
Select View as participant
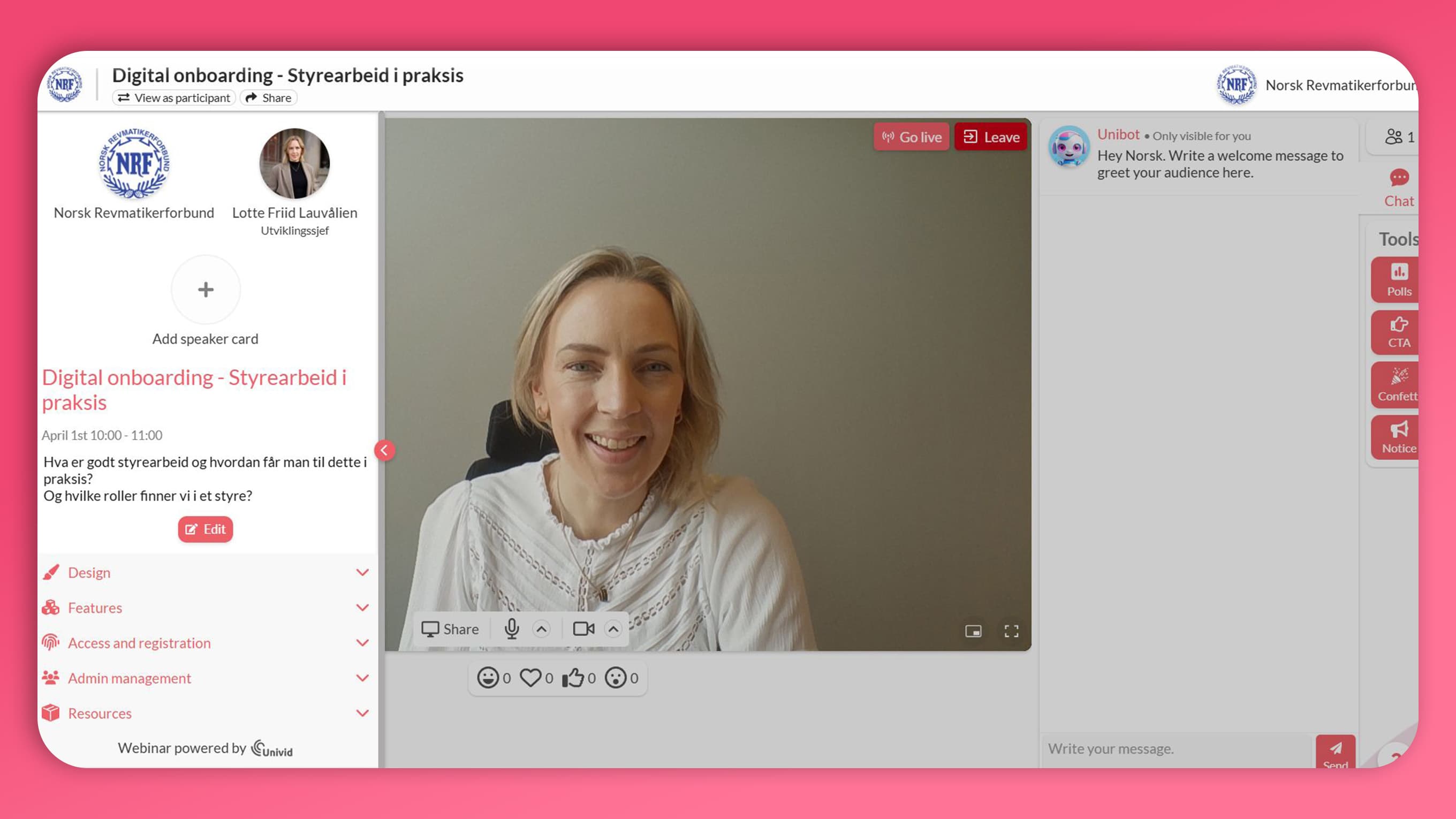point(173,97)
